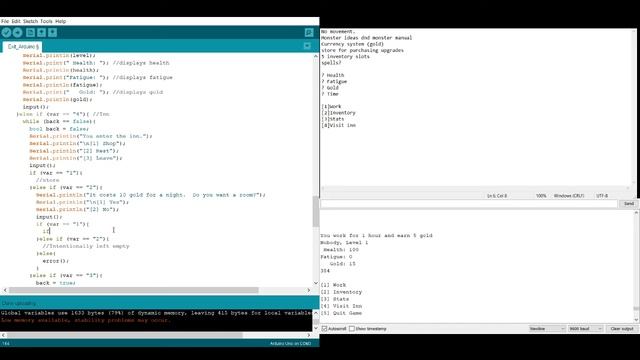Open the Edit menu

point(16,21)
